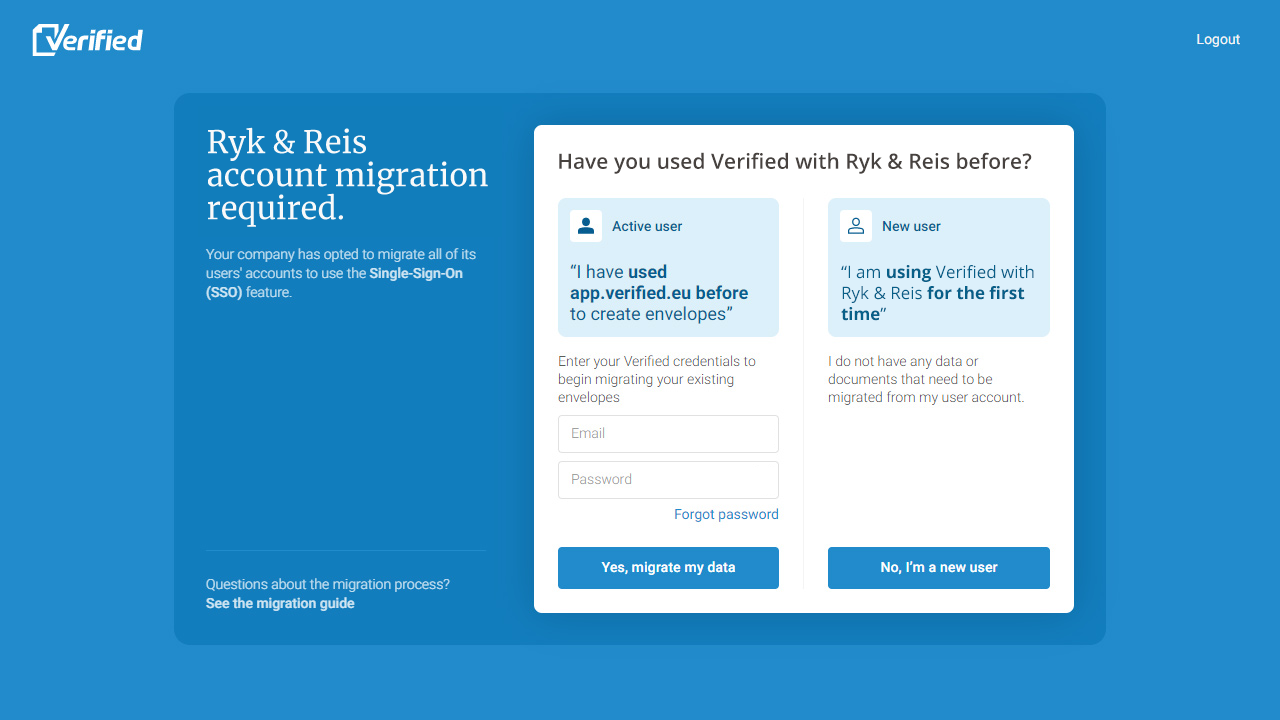1280x720 pixels.
Task: Open the Forgot password link
Action: (x=726, y=514)
